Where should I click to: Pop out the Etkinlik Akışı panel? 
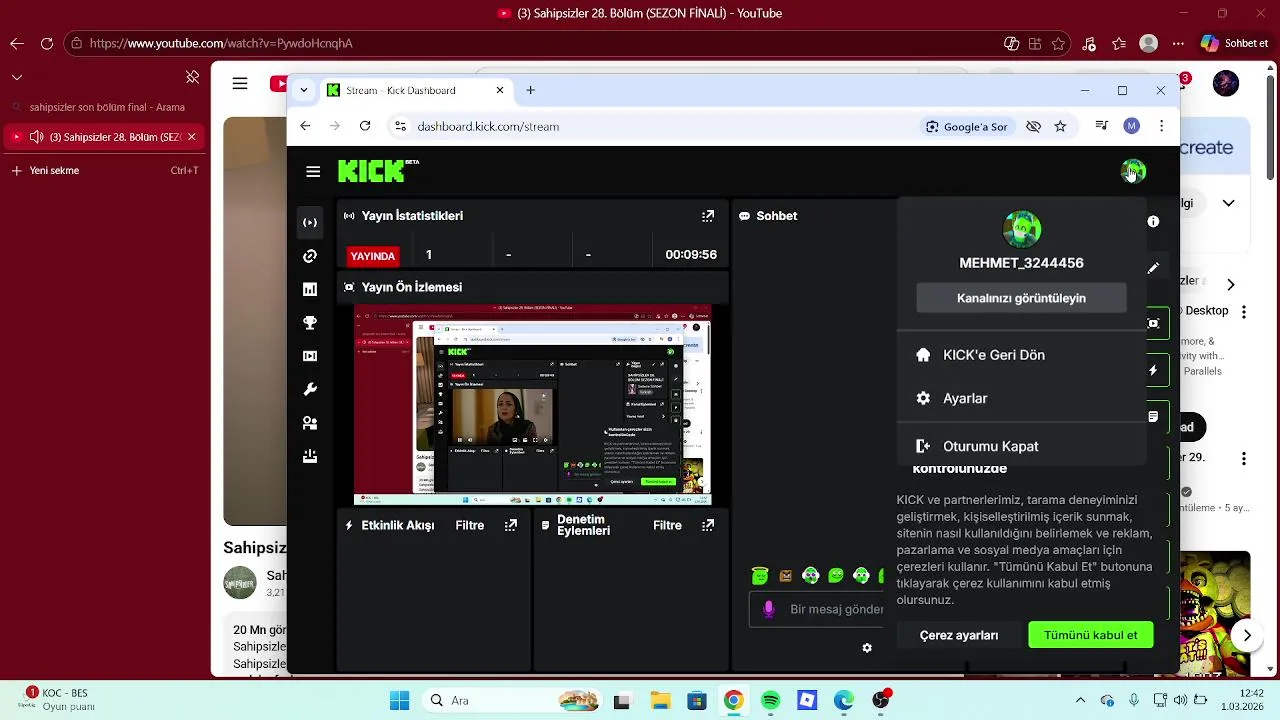coord(511,525)
